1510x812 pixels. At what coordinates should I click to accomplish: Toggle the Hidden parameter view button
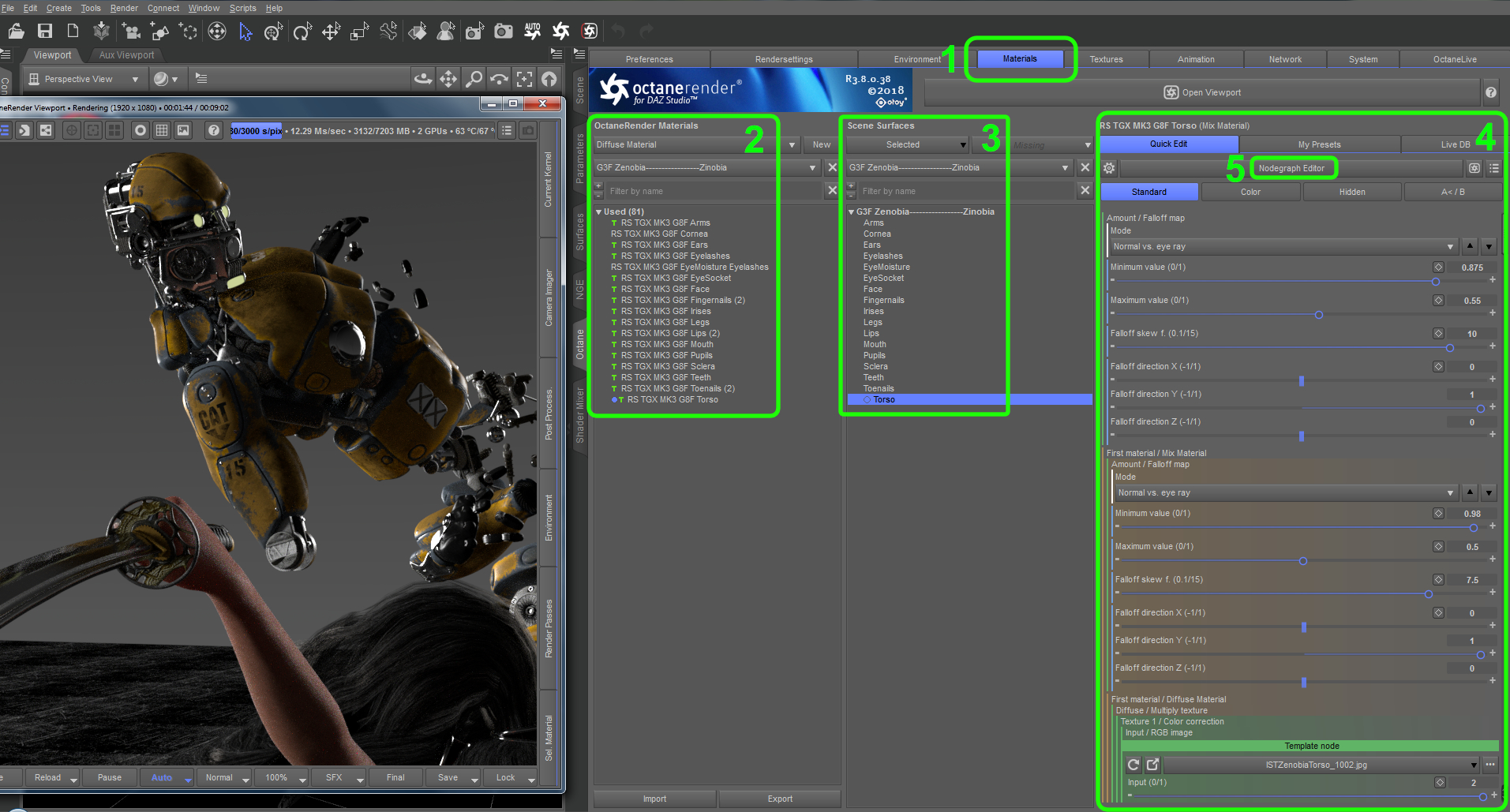click(x=1352, y=192)
